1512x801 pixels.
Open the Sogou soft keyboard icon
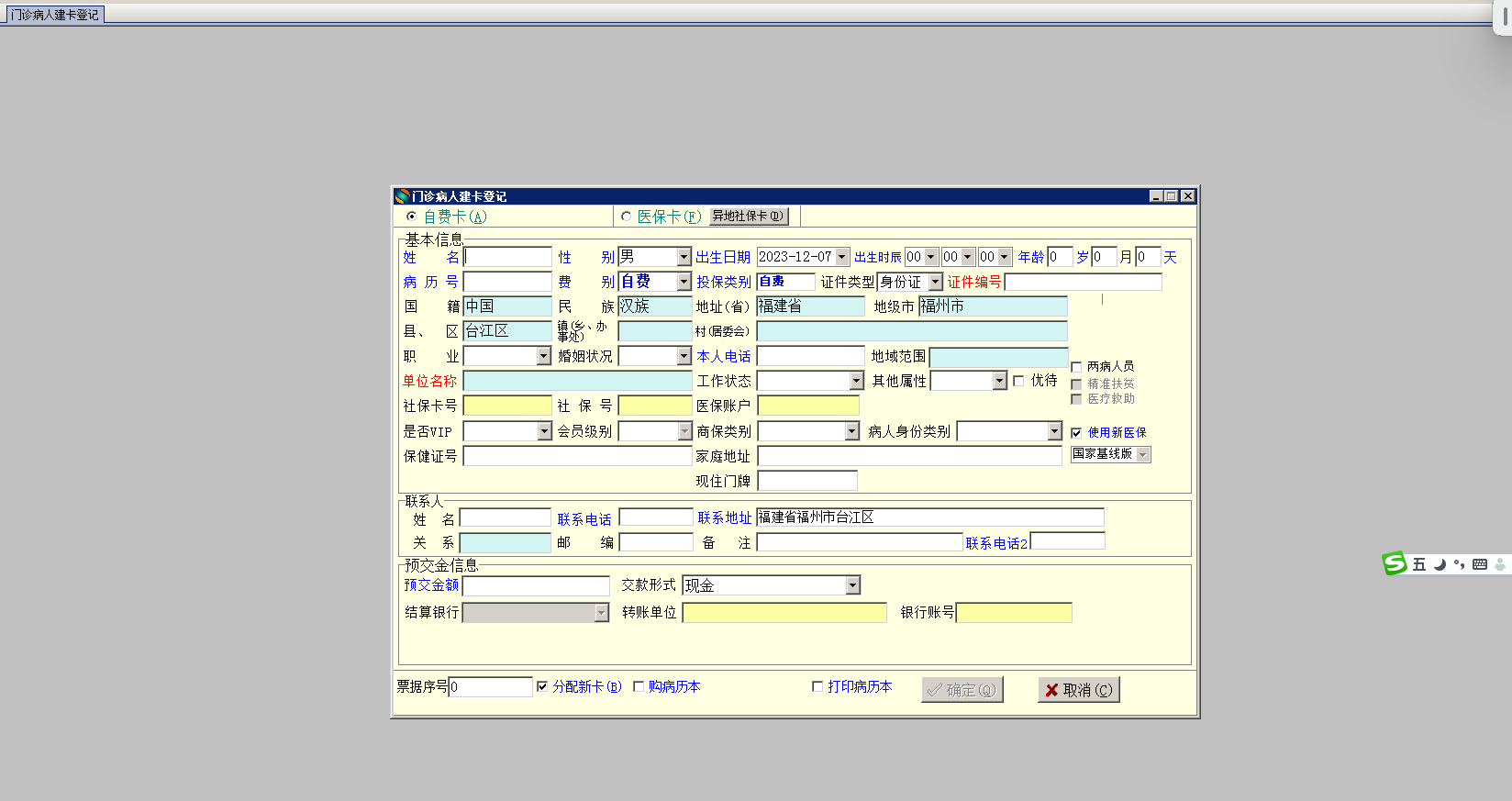pyautogui.click(x=1480, y=564)
